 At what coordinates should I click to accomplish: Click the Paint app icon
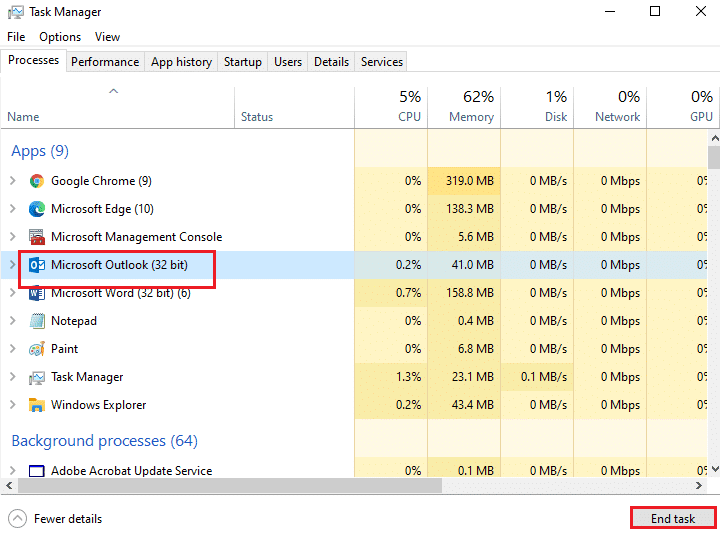[x=37, y=349]
